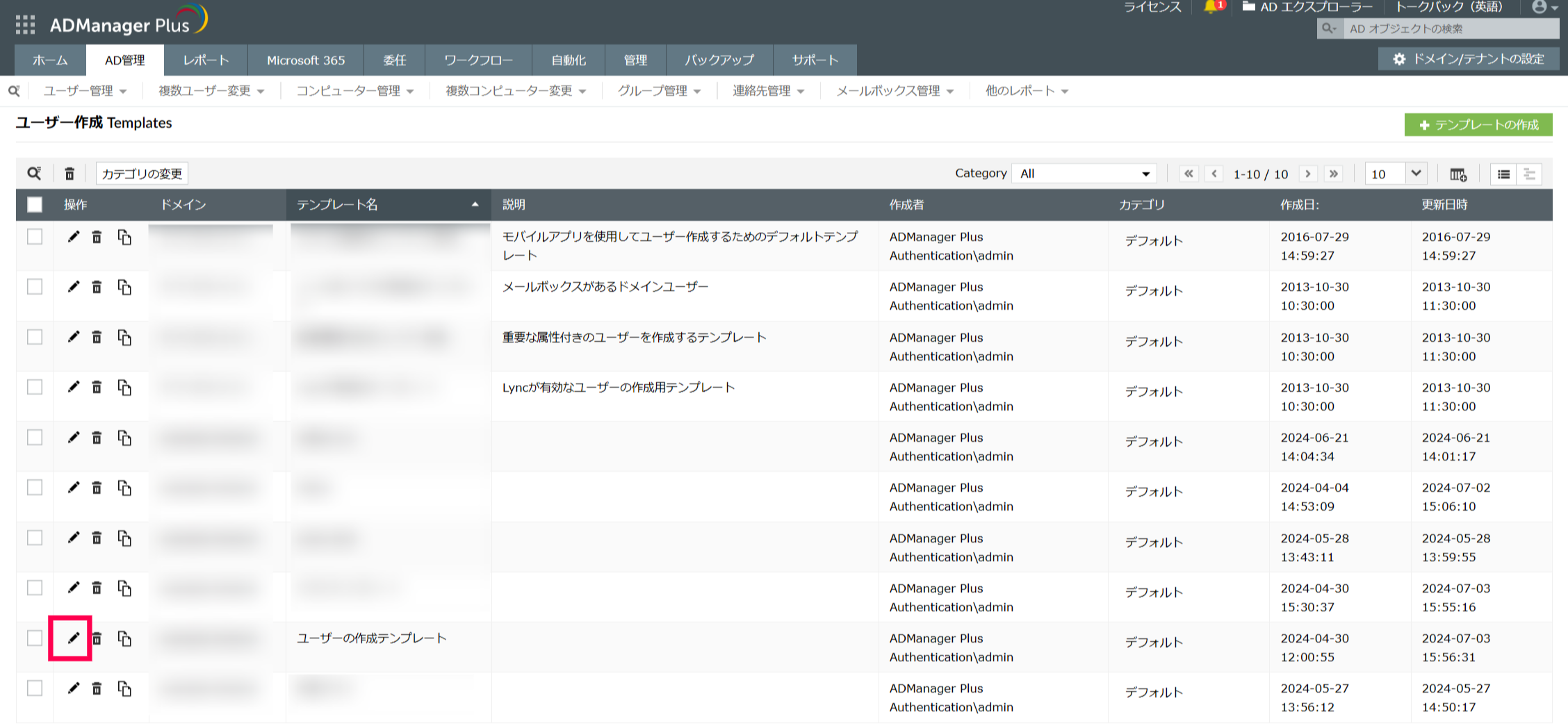Viewport: 1568px width, 728px height.
Task: Open the notification bell icon
Action: [1211, 8]
